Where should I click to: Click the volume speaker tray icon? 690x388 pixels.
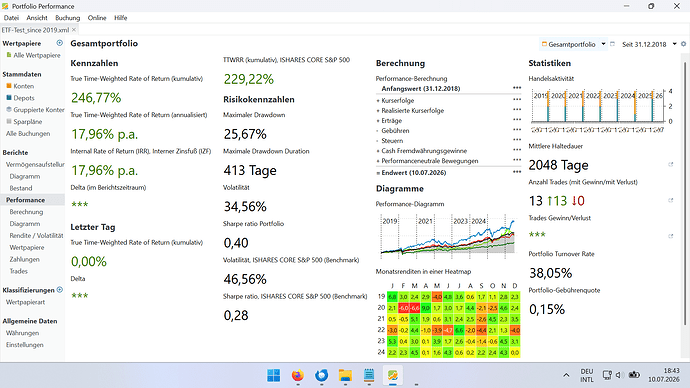pos(619,375)
